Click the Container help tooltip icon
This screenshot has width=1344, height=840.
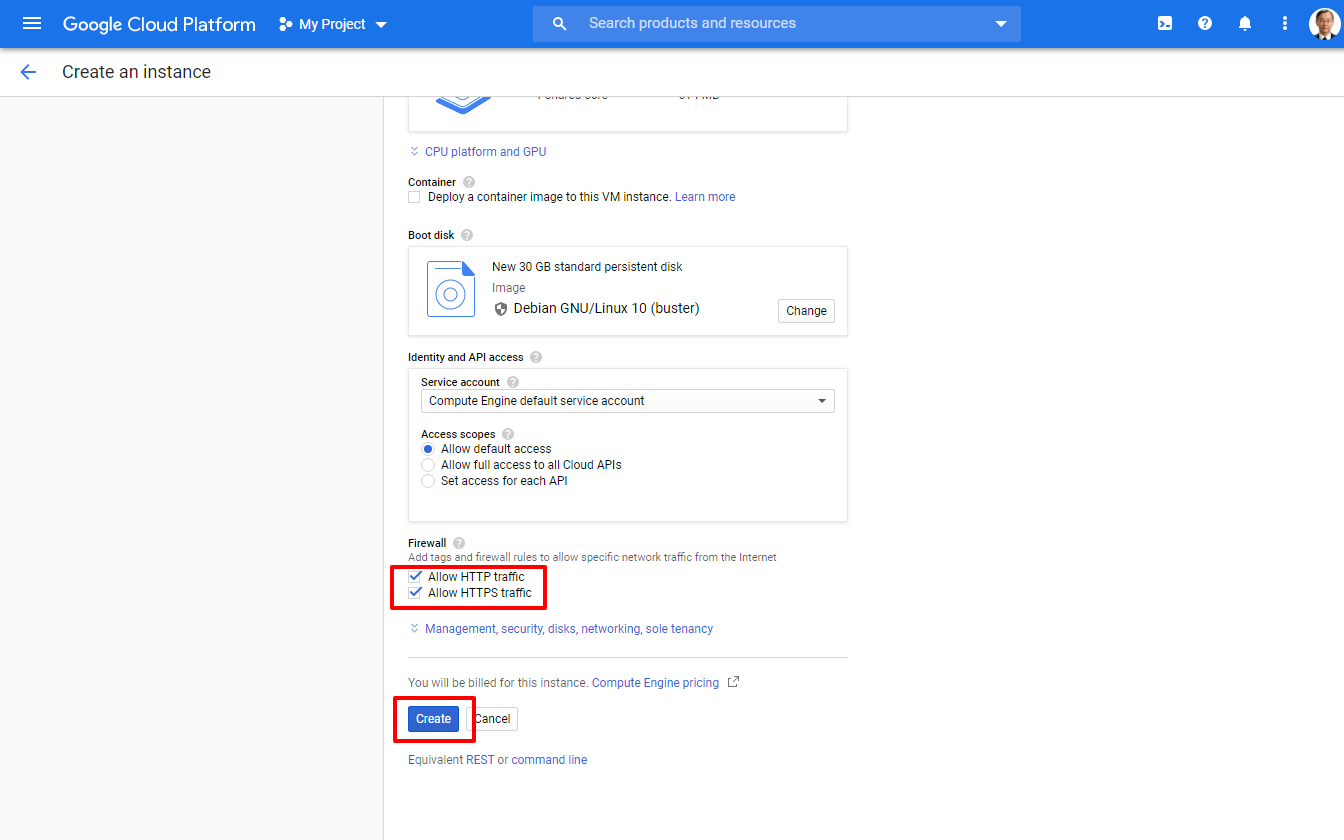point(469,182)
